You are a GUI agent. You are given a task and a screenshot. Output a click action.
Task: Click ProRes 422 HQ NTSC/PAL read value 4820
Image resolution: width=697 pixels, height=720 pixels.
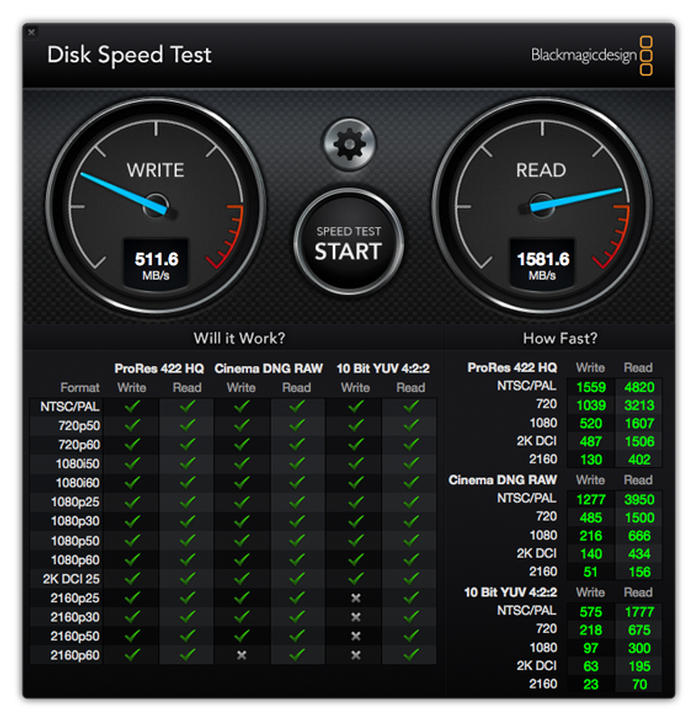[x=638, y=386]
